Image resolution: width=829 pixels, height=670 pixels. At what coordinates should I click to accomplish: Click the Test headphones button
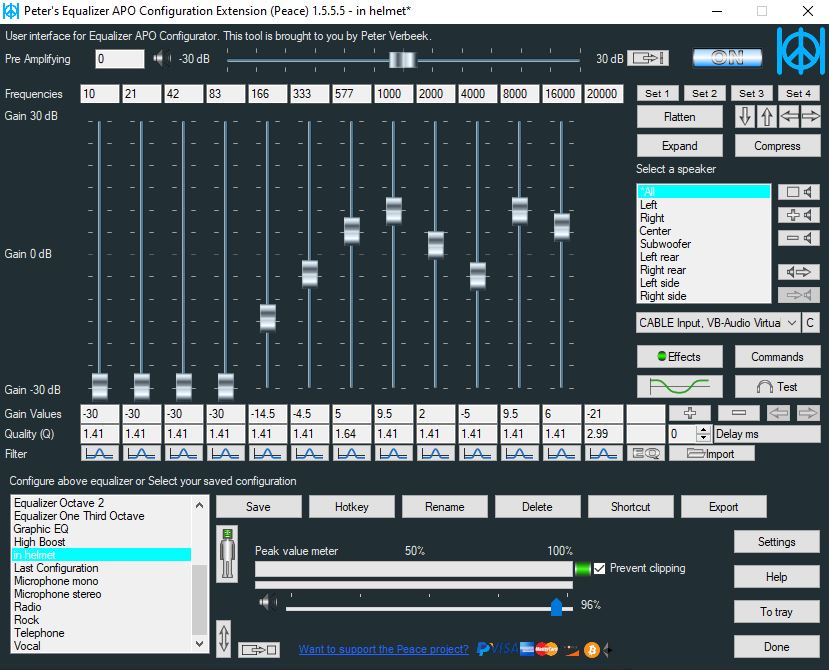(777, 387)
